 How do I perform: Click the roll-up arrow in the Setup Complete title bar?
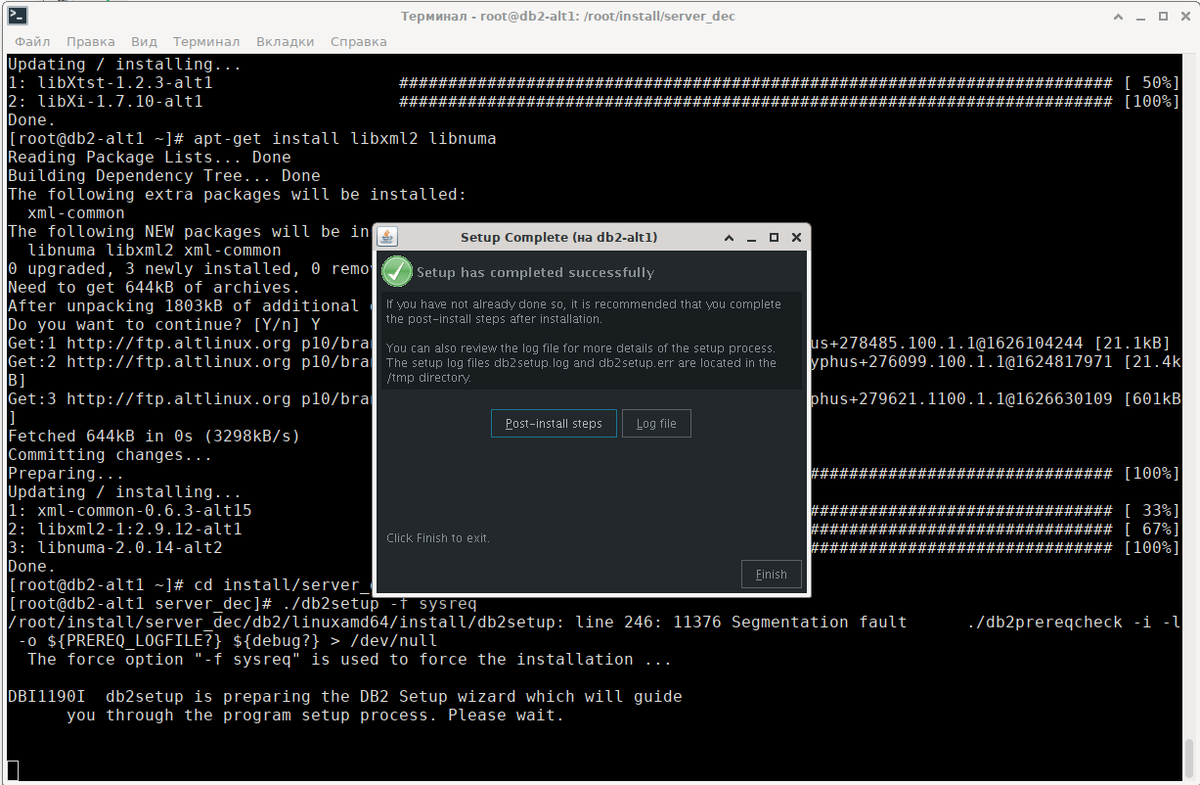(730, 238)
